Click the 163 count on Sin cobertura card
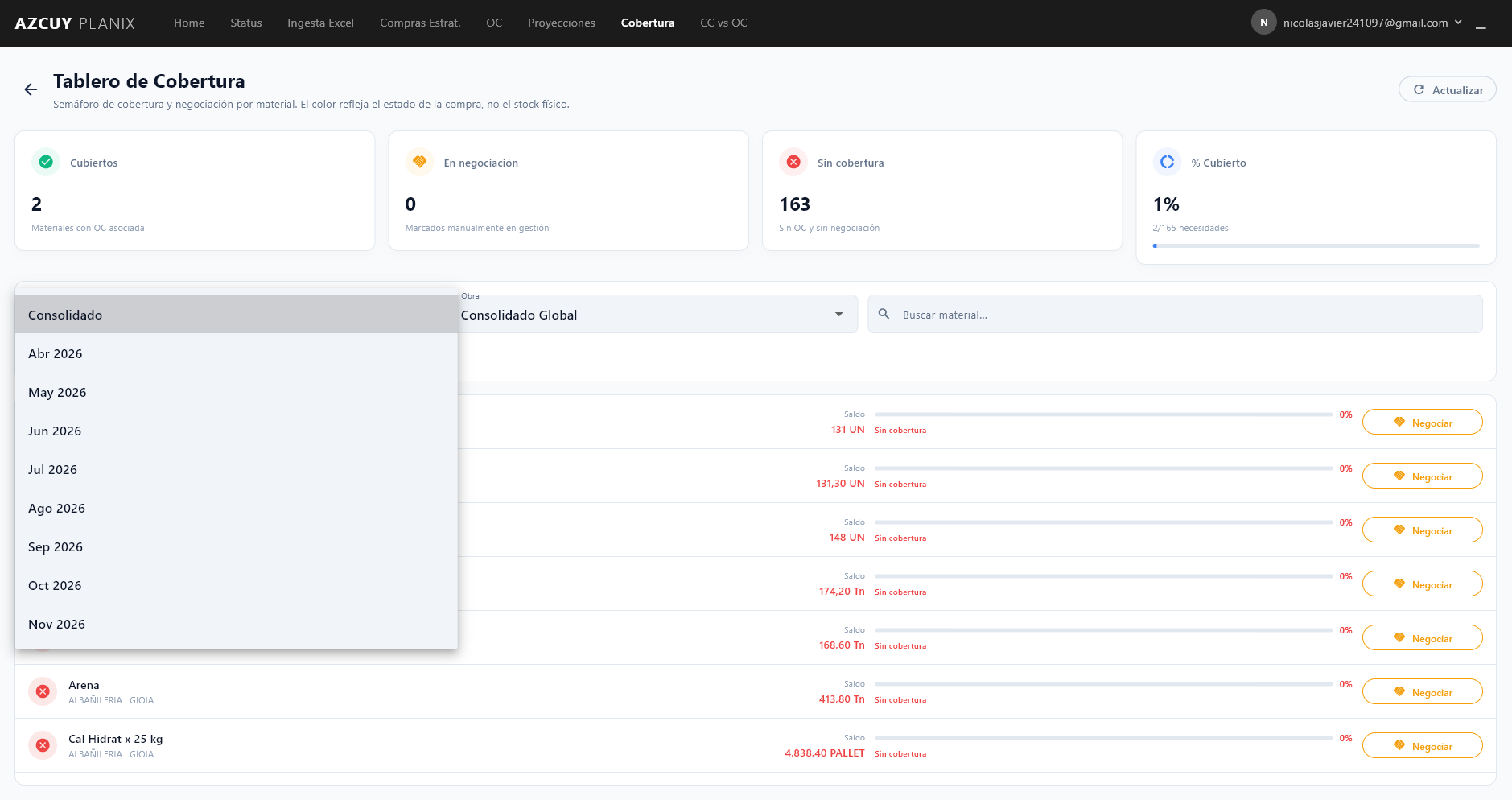The height and width of the screenshot is (800, 1512). click(794, 204)
